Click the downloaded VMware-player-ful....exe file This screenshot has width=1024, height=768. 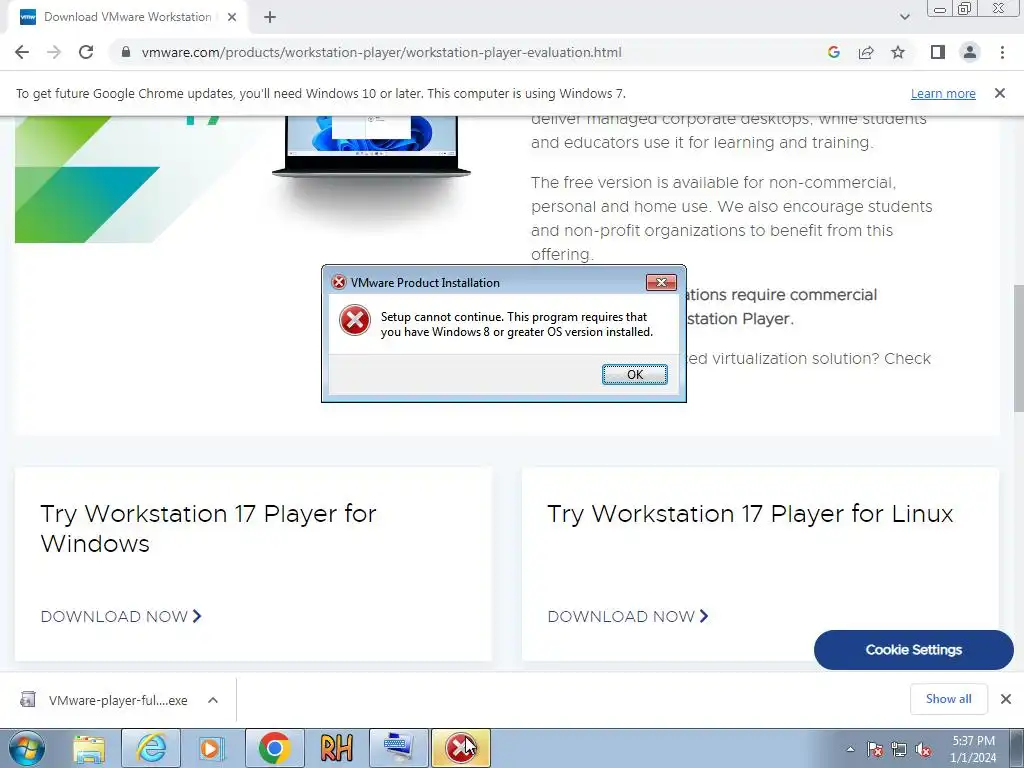104,700
